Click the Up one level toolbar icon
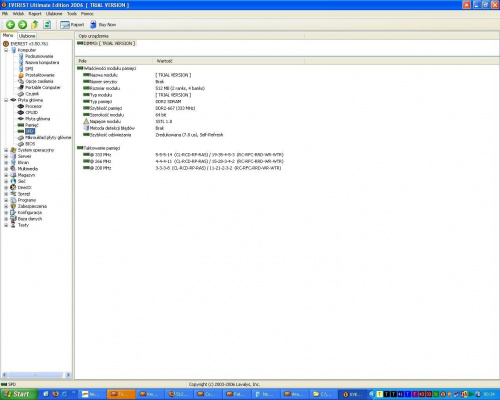This screenshot has width=500, height=400. click(35, 24)
